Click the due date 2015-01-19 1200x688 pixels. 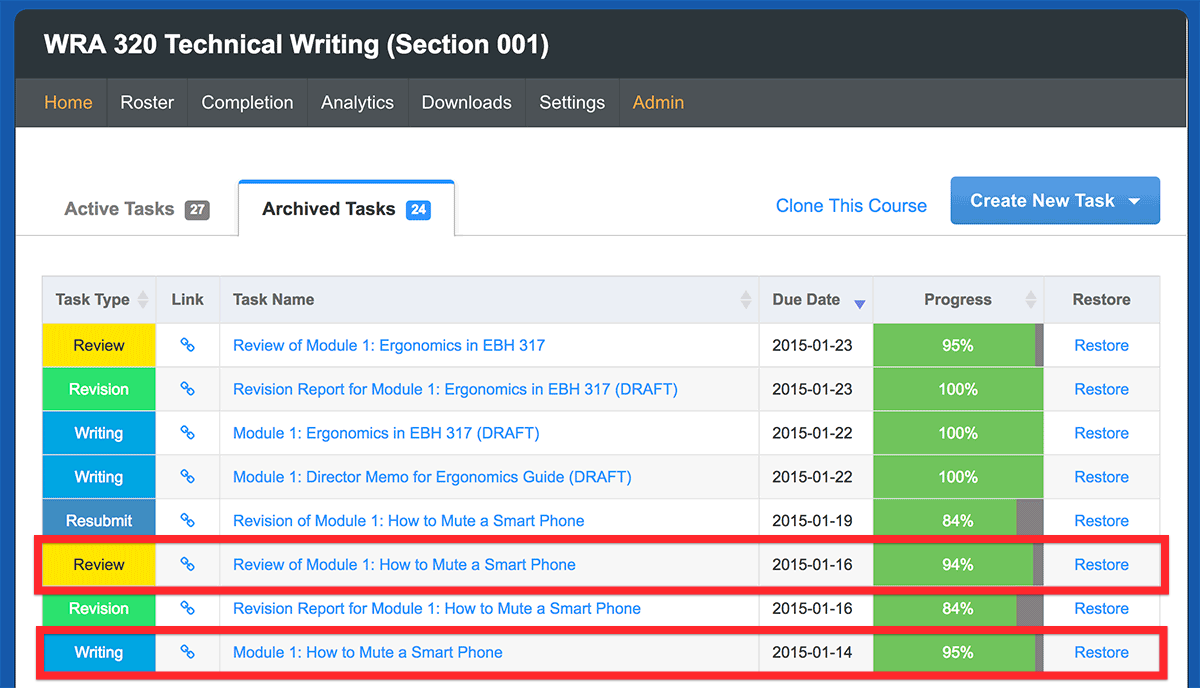point(813,521)
